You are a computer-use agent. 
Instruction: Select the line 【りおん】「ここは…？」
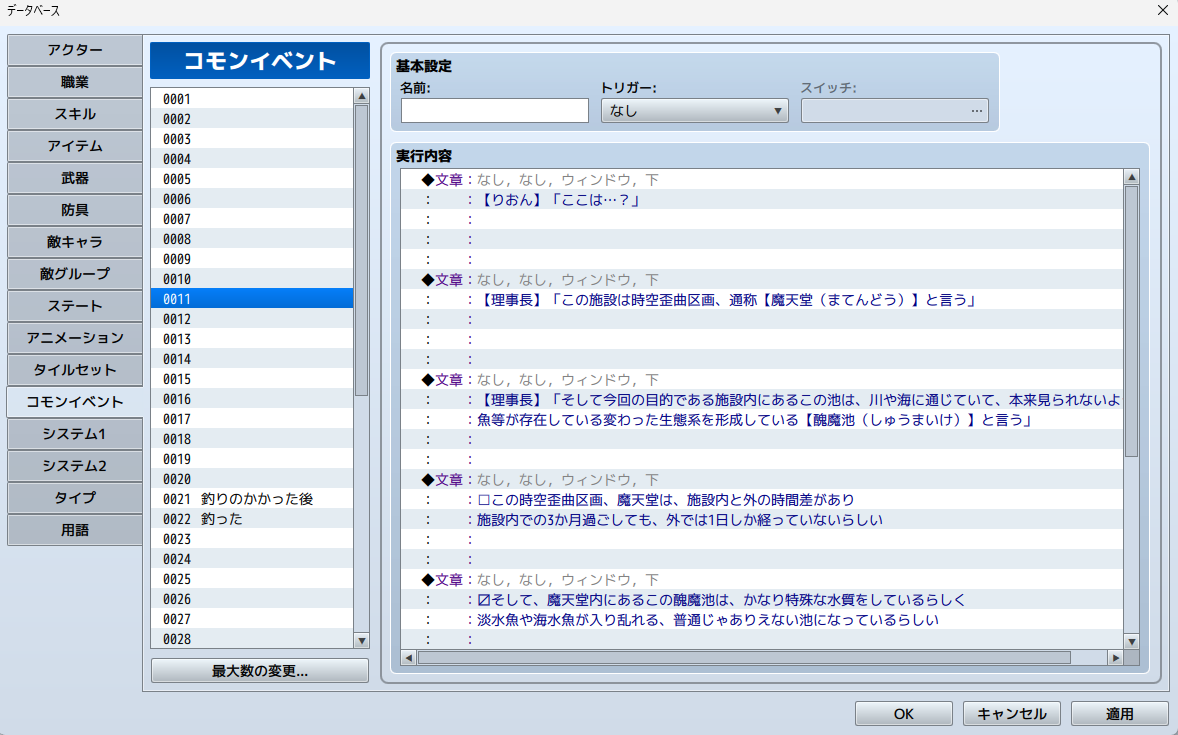[762, 200]
